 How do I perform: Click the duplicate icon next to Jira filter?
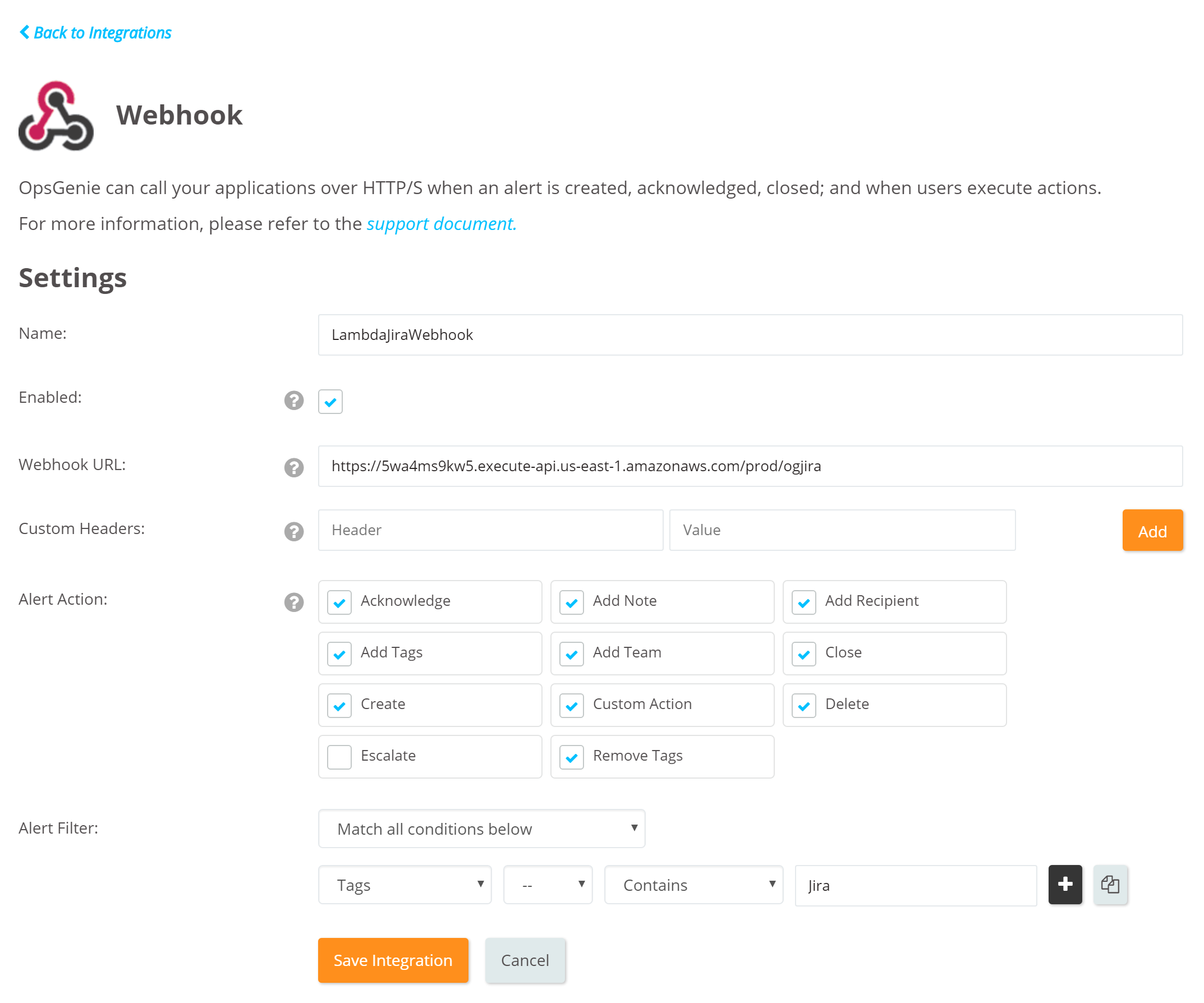coord(1110,884)
